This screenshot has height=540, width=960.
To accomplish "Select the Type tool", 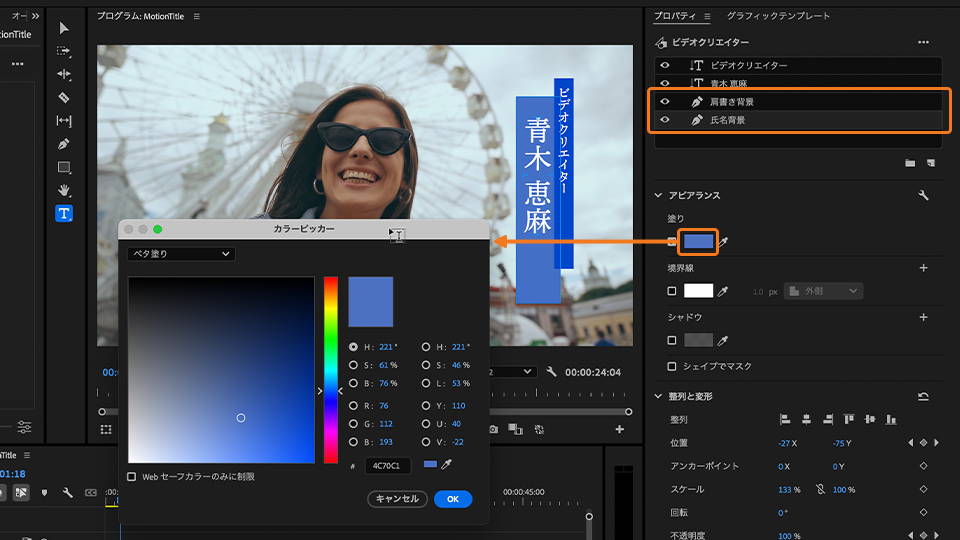I will [x=64, y=213].
